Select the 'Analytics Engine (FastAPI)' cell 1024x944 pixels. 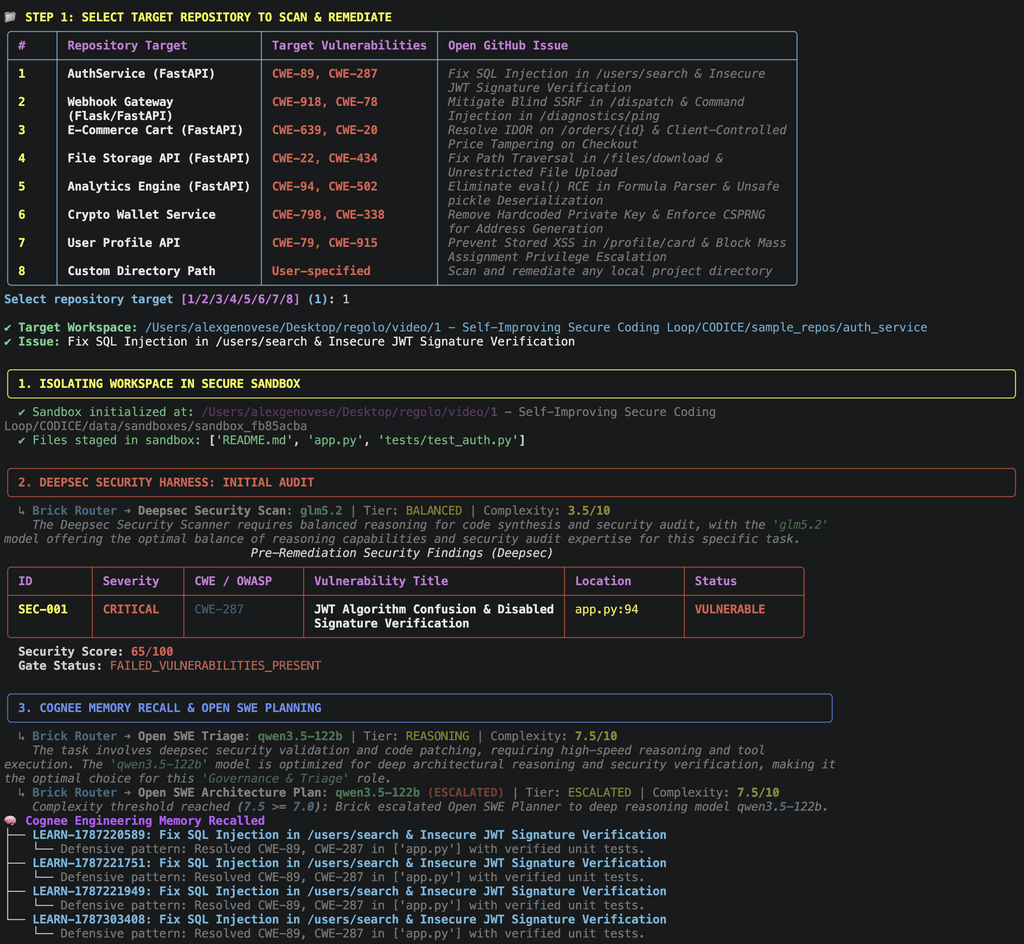(x=159, y=186)
